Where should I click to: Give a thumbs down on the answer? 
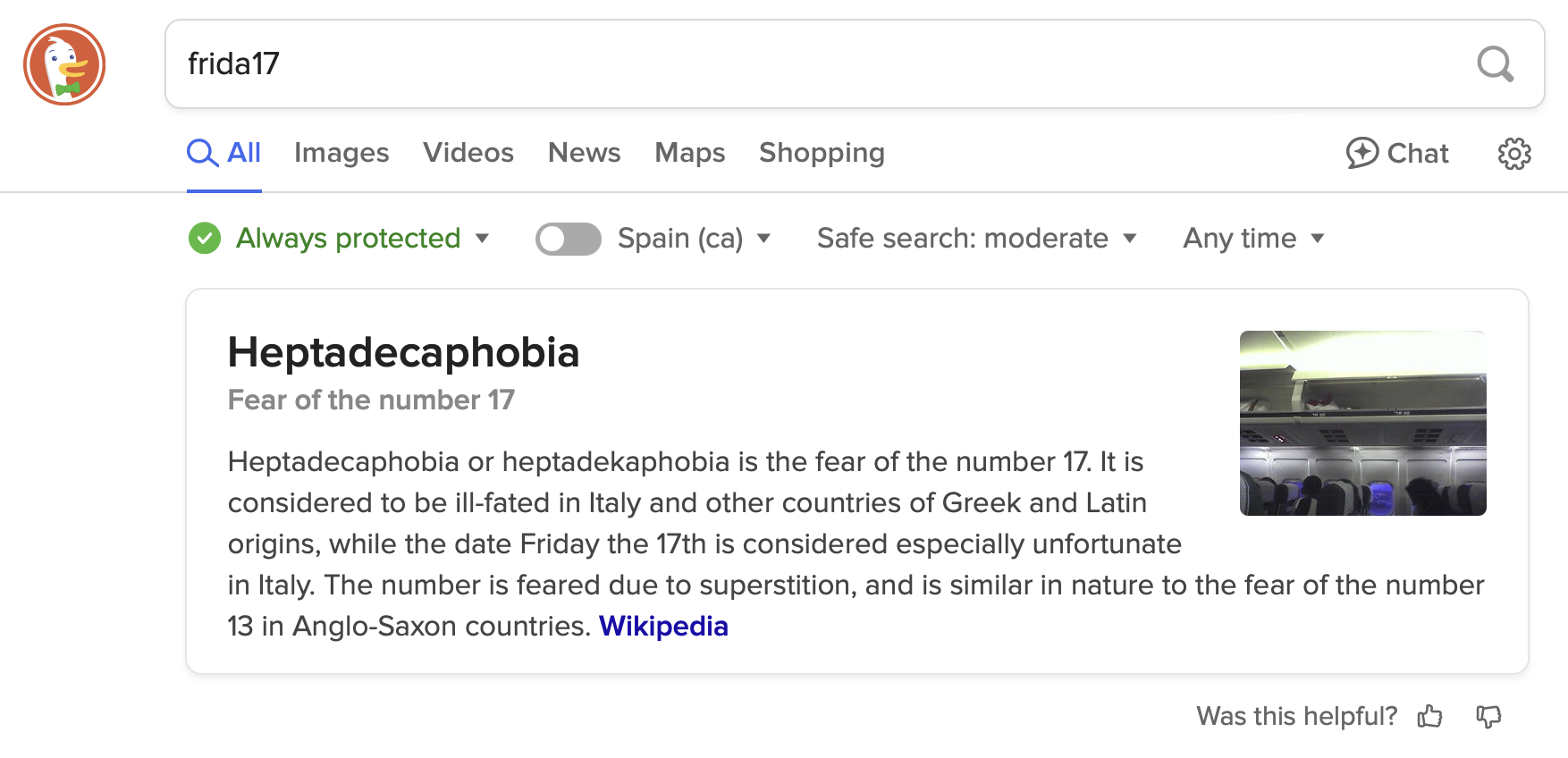1488,716
